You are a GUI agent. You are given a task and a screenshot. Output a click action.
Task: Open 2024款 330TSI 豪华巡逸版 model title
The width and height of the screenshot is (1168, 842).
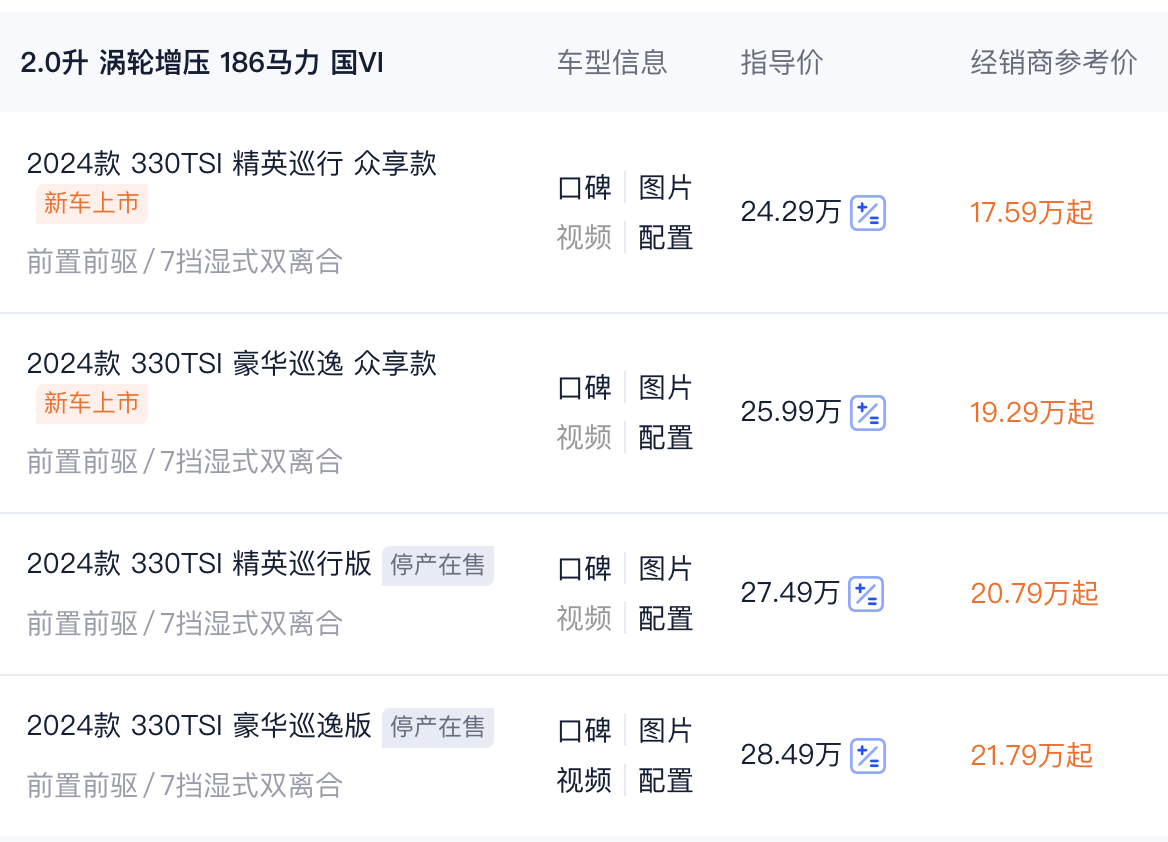pos(199,725)
